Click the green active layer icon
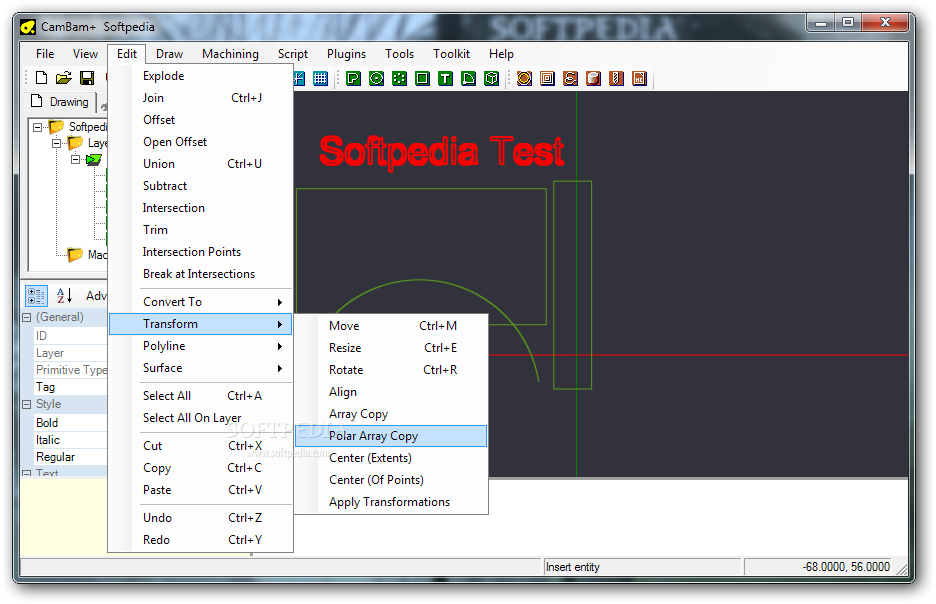This screenshot has height=604, width=936. [x=94, y=160]
